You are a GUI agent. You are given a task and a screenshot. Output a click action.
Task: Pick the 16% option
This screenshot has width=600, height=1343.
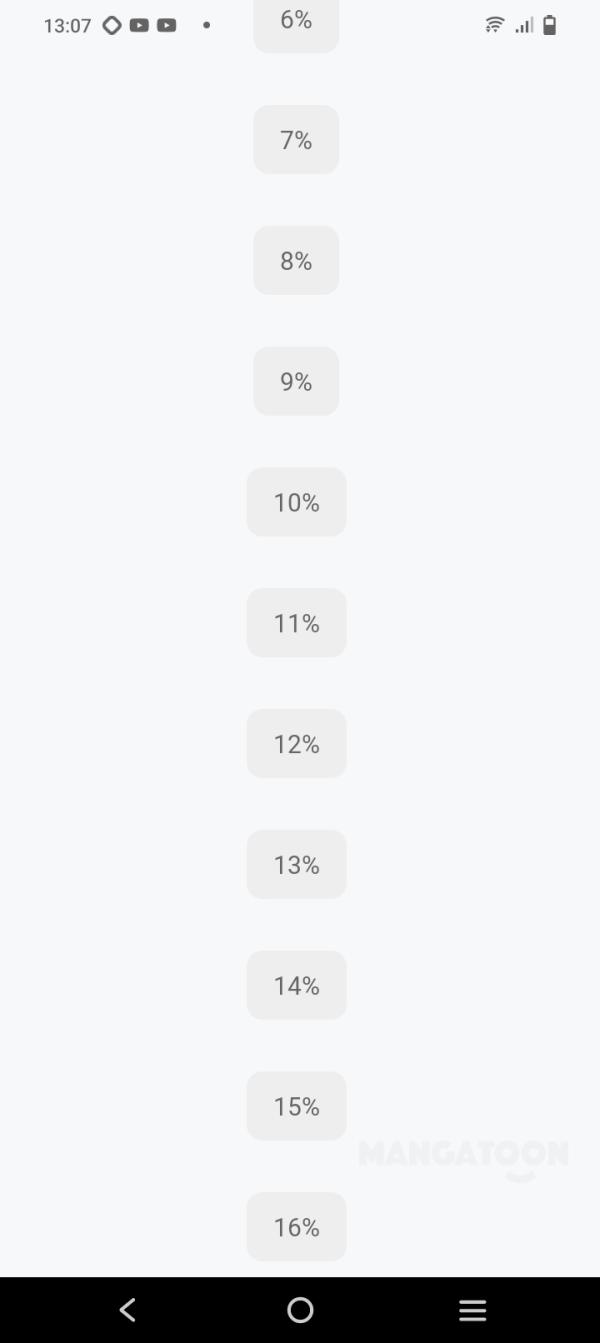pos(296,1227)
